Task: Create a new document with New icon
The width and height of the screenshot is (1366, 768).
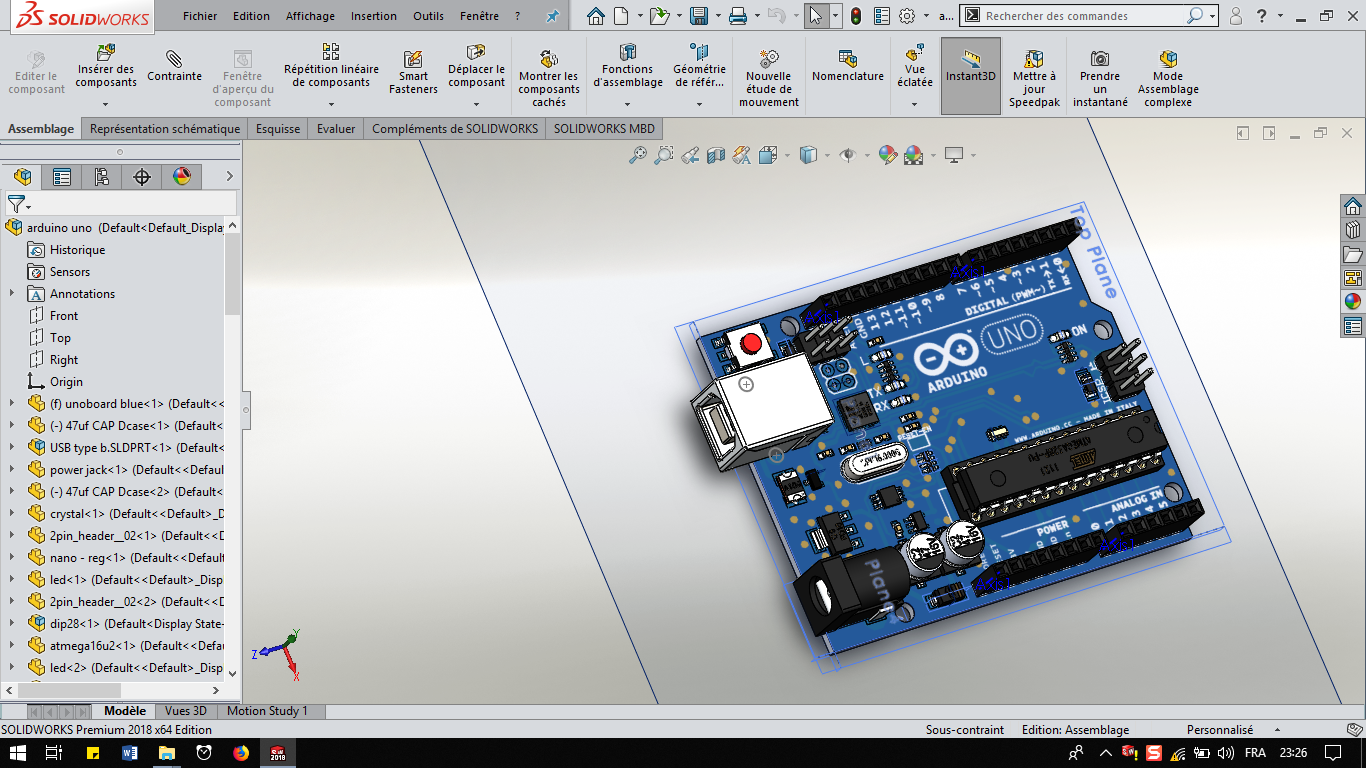Action: [x=621, y=16]
